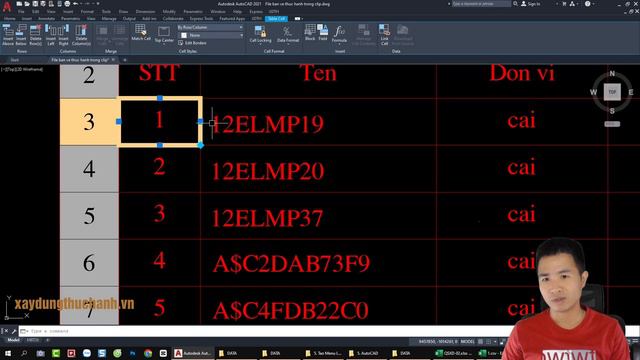The height and width of the screenshot is (360, 640).
Task: Click Edit Borders button
Action: (193, 43)
